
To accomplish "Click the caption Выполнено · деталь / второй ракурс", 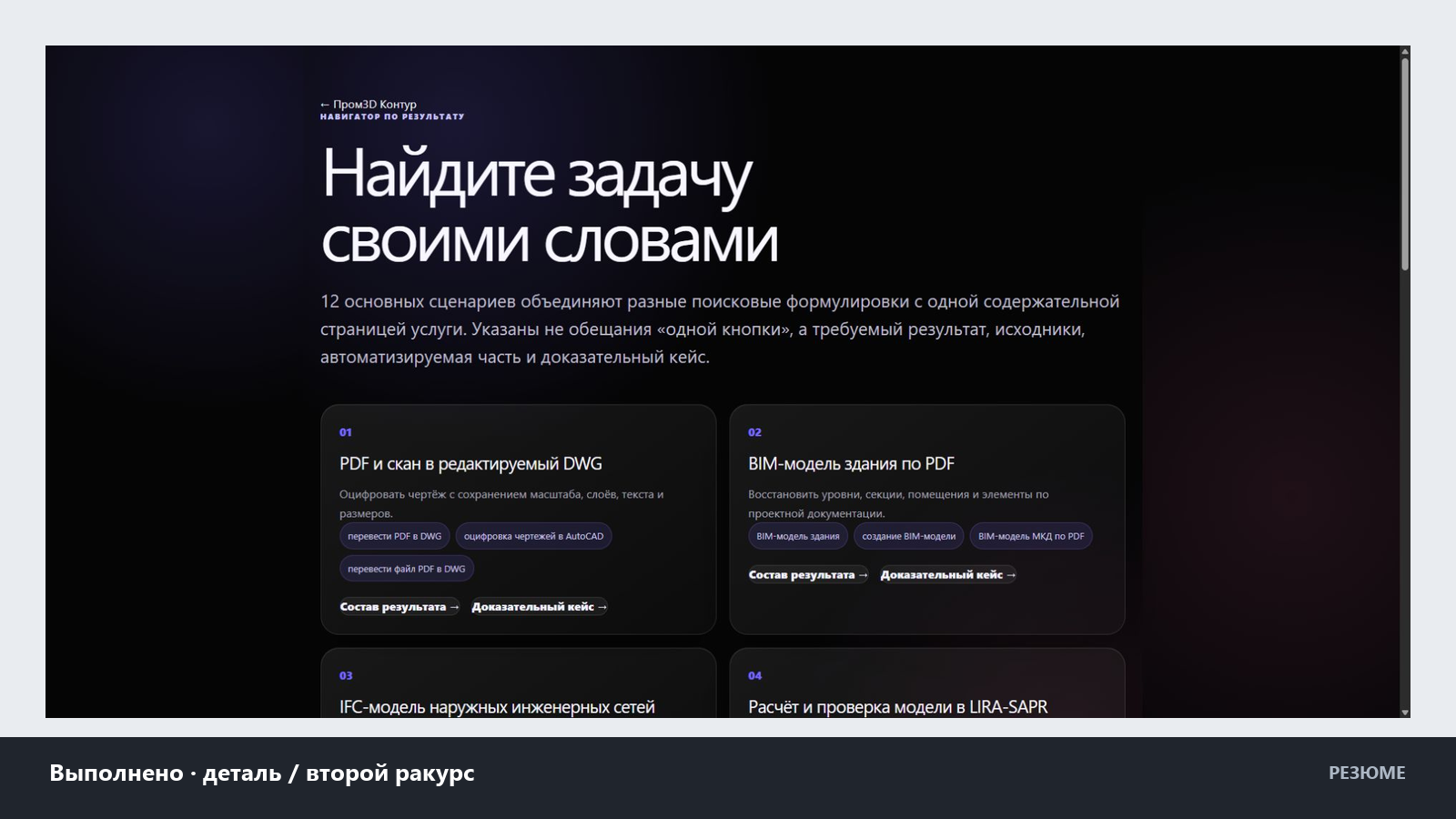I will [262, 773].
